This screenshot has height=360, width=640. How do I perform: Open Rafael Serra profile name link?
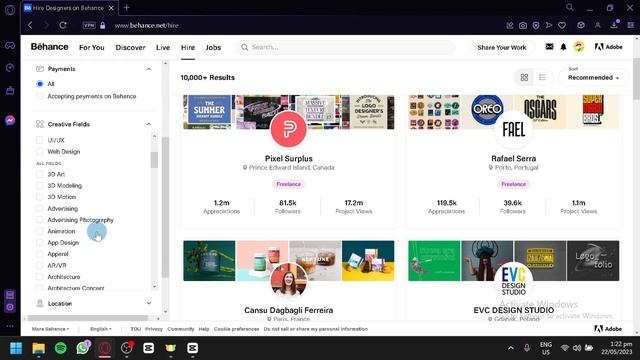coord(513,158)
